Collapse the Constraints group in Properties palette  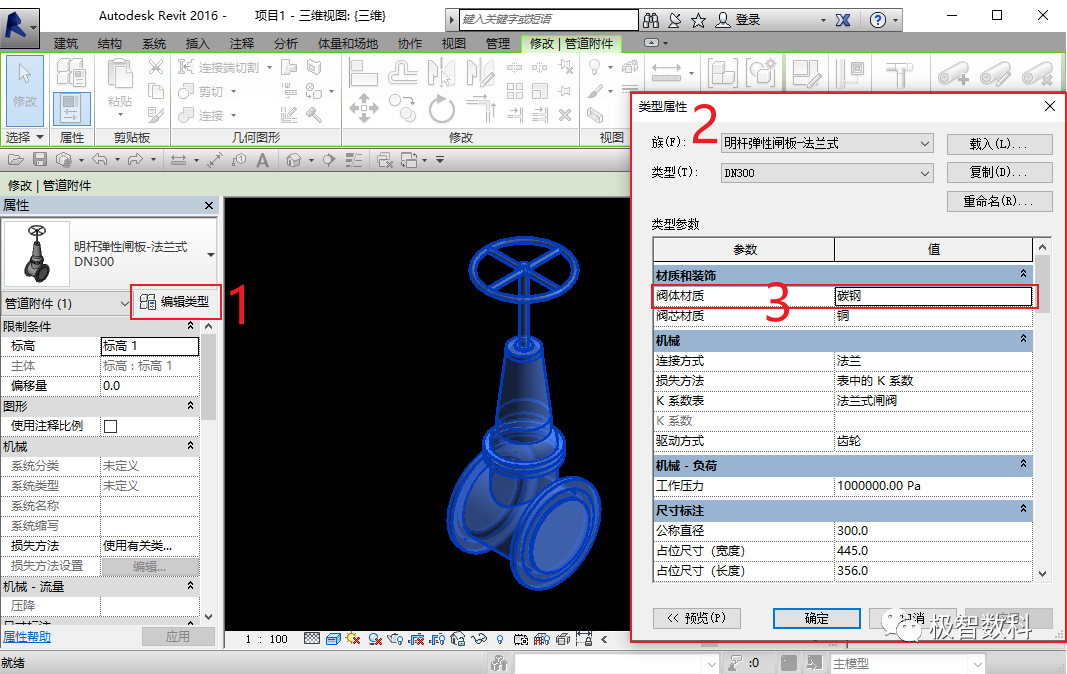pyautogui.click(x=191, y=327)
